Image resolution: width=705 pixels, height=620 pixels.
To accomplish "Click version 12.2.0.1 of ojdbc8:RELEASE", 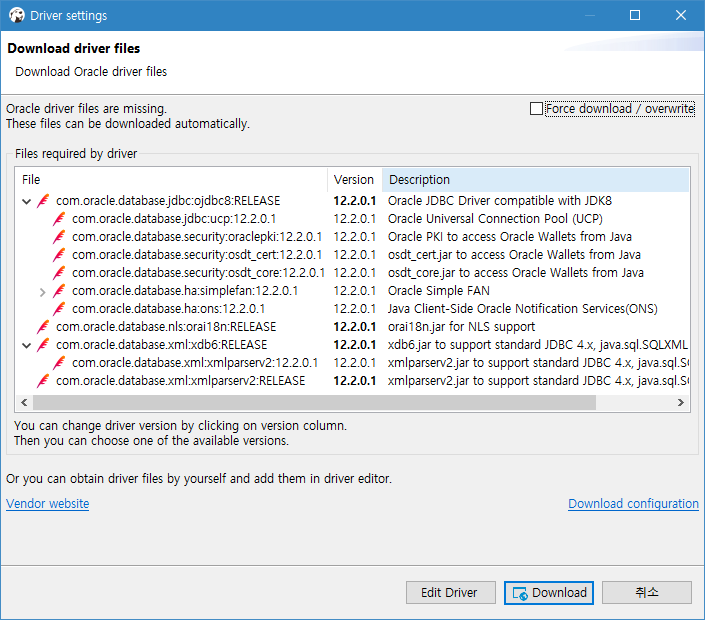I will click(x=354, y=201).
